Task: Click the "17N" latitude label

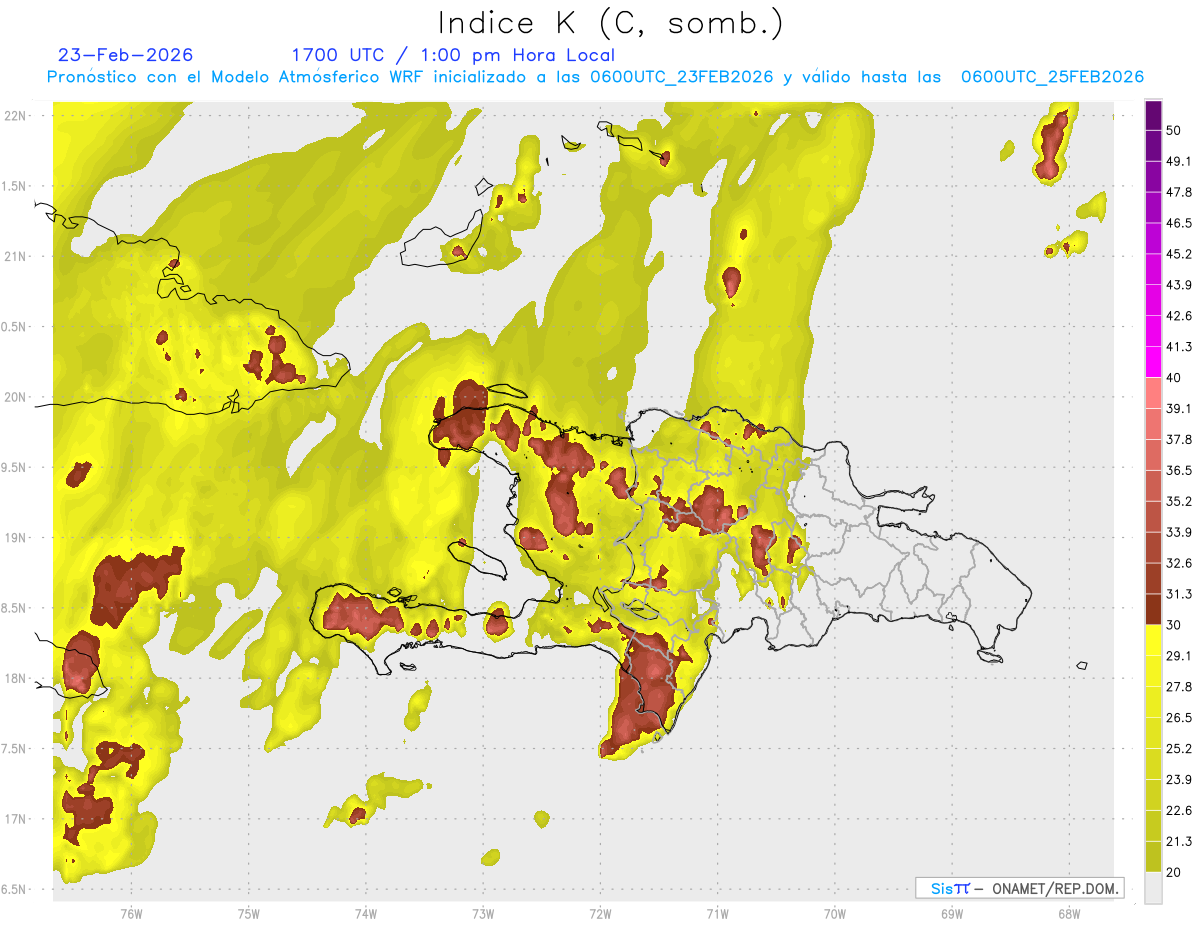Action: pyautogui.click(x=15, y=819)
